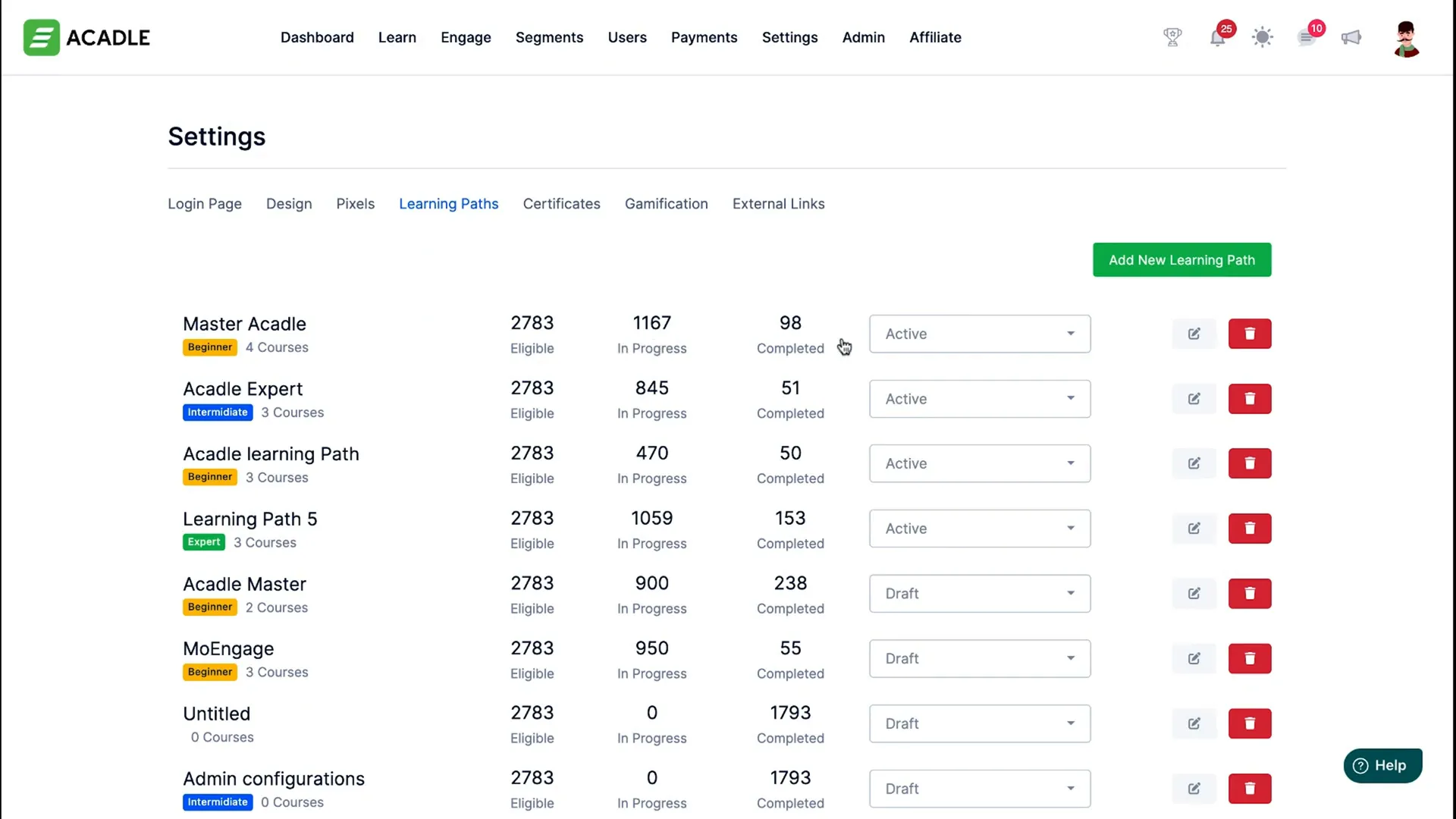Viewport: 1456px width, 819px height.
Task: Click Add New Learning Path button
Action: click(1182, 259)
